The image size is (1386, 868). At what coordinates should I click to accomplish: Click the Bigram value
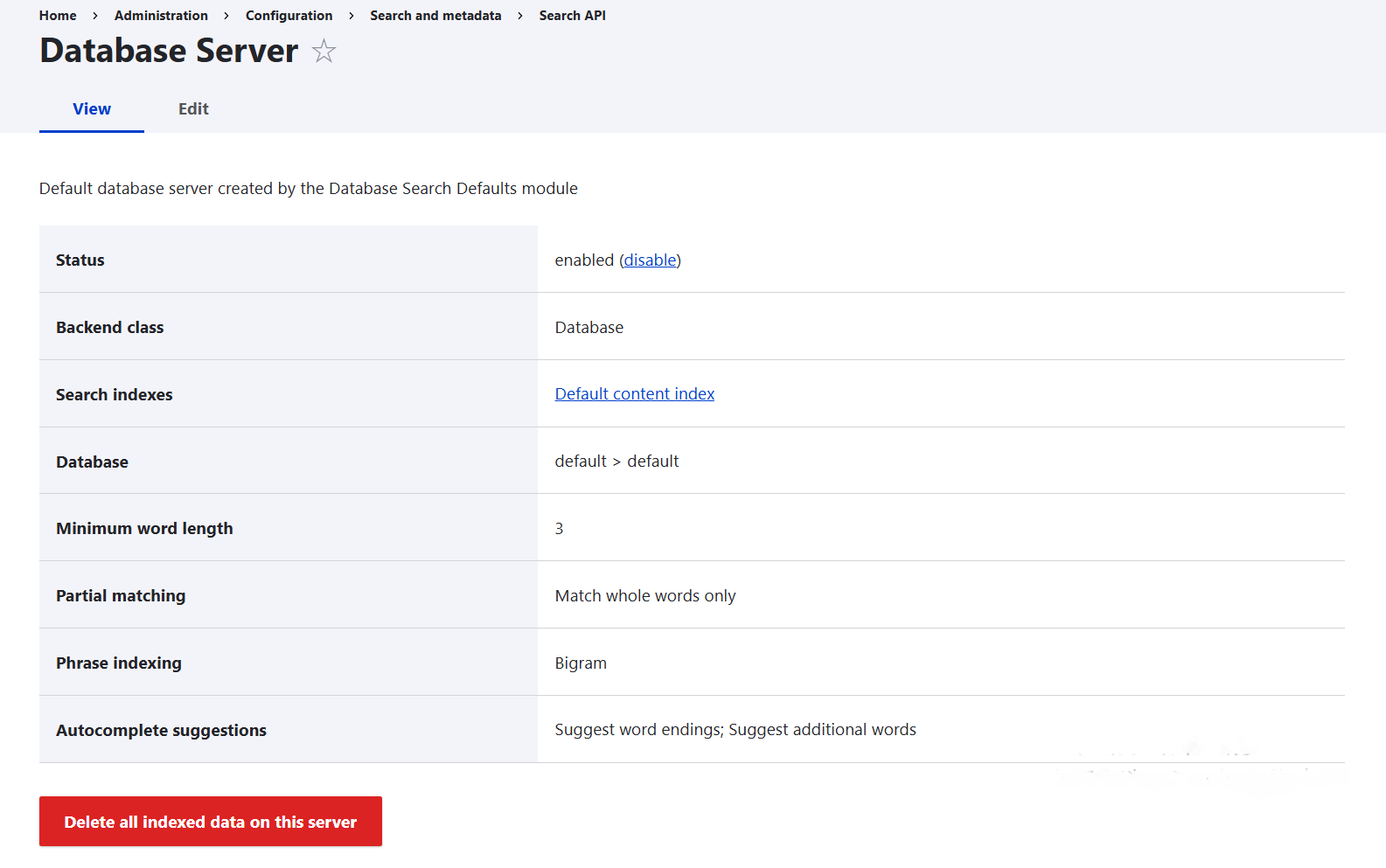[x=581, y=663]
